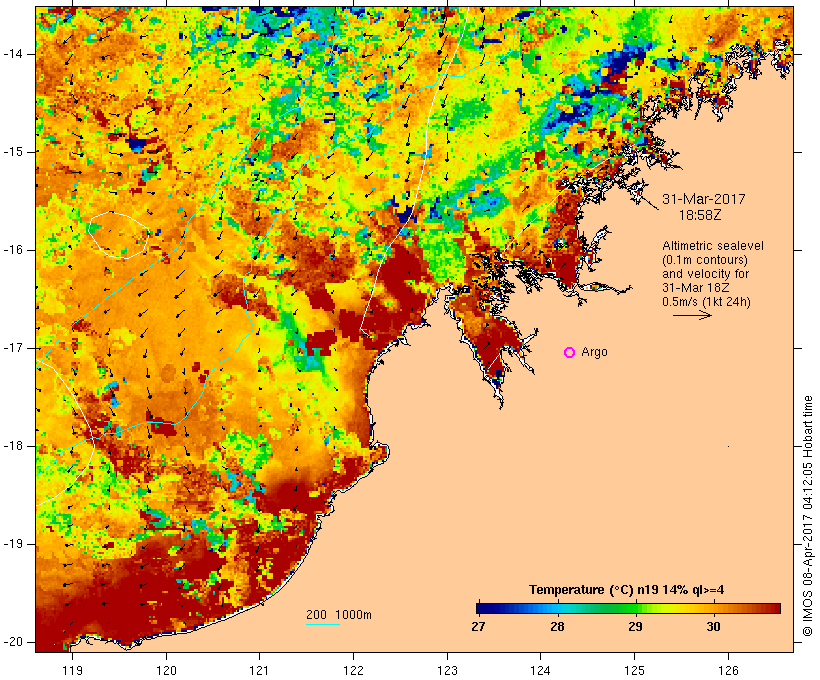
Task: Click the '122' longitude axis label
Action: pyautogui.click(x=354, y=670)
